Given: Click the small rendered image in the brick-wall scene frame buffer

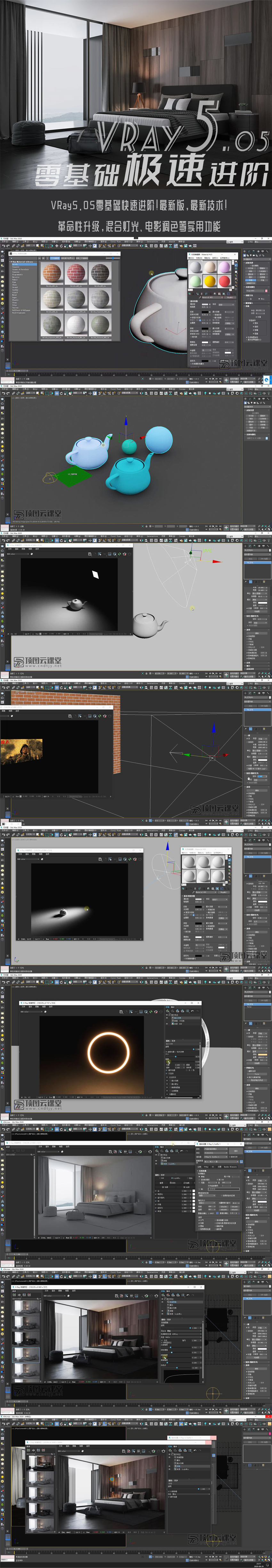Looking at the screenshot, I should 21,752.
